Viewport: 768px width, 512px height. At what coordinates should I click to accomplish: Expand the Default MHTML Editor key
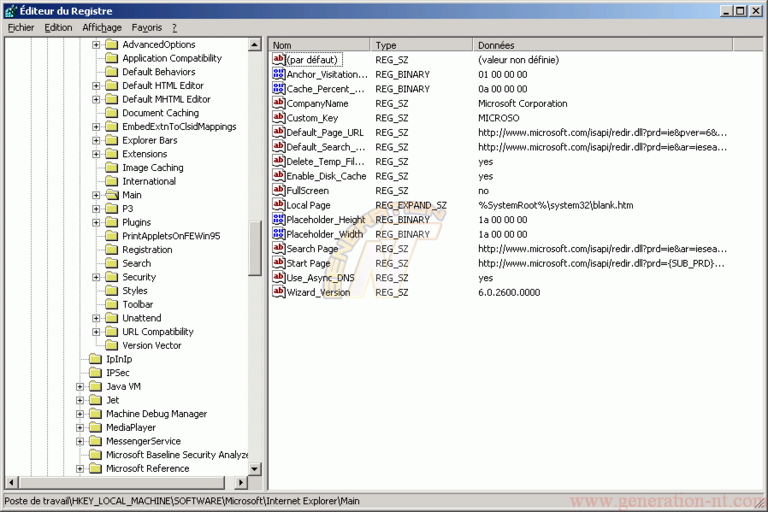pyautogui.click(x=96, y=99)
